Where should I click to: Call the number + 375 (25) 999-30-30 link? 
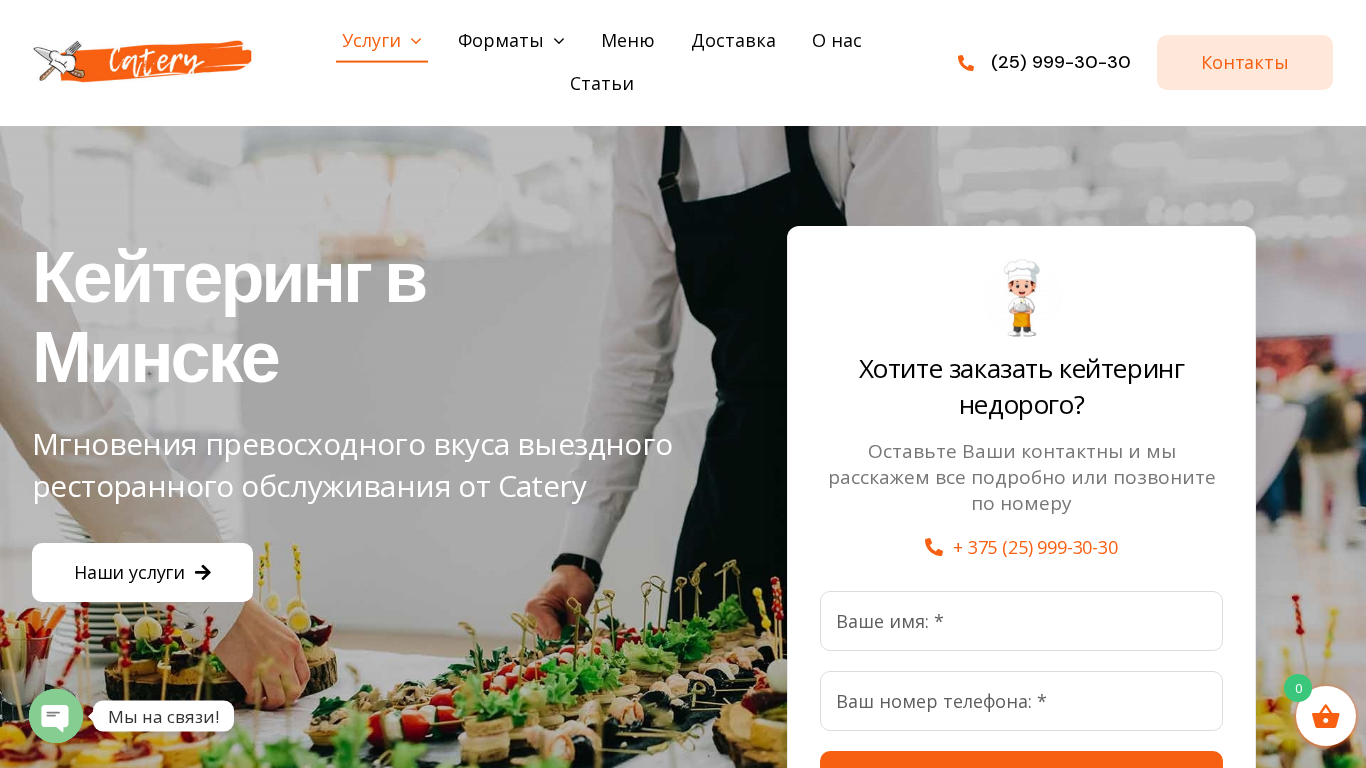pyautogui.click(x=1035, y=547)
